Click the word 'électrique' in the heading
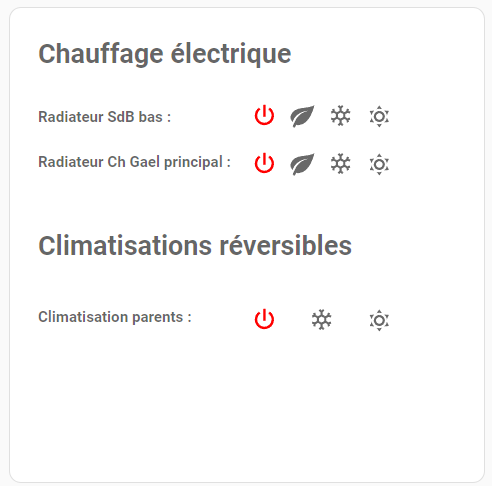492x486 pixels. click(x=231, y=54)
